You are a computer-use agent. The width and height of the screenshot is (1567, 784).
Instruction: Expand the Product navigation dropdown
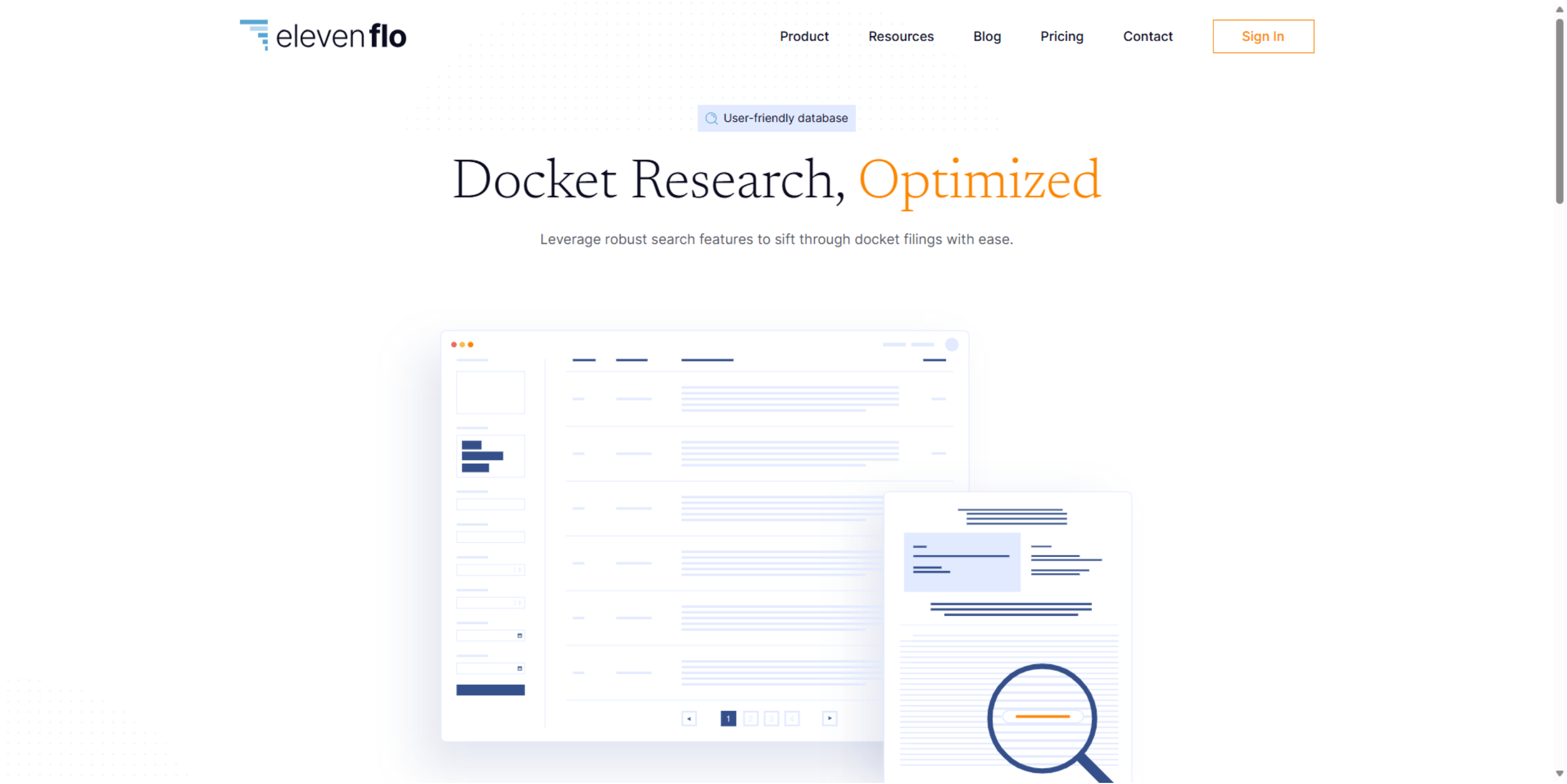pyautogui.click(x=805, y=36)
